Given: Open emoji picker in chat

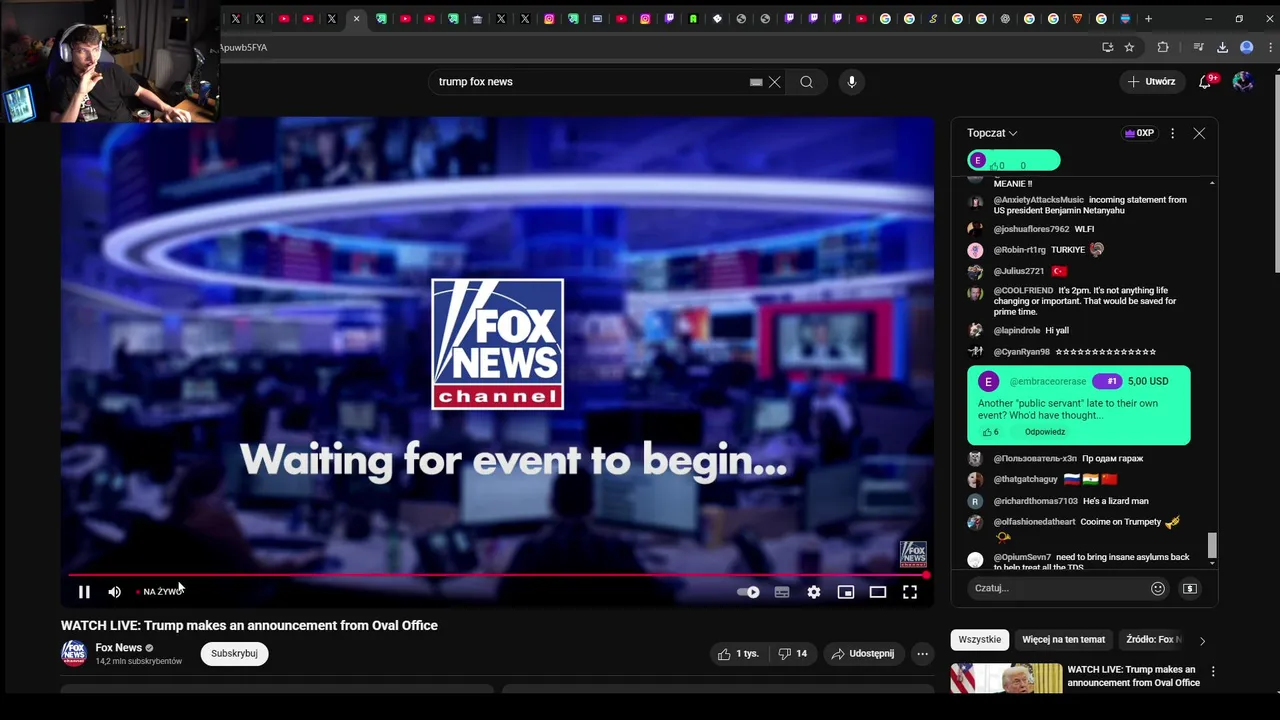Looking at the screenshot, I should pos(1158,588).
